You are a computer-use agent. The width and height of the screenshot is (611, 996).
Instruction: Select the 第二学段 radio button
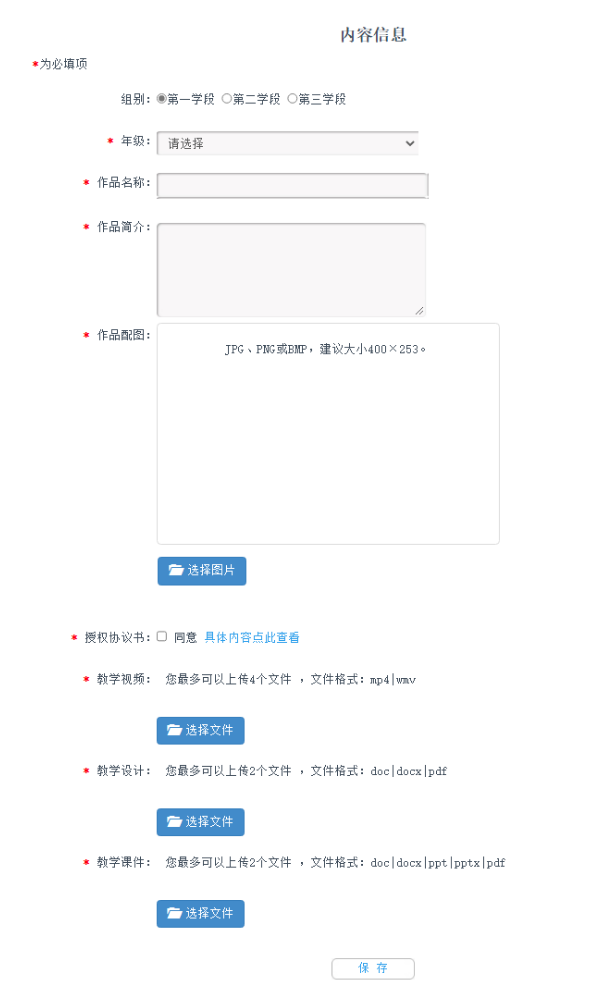(x=227, y=98)
